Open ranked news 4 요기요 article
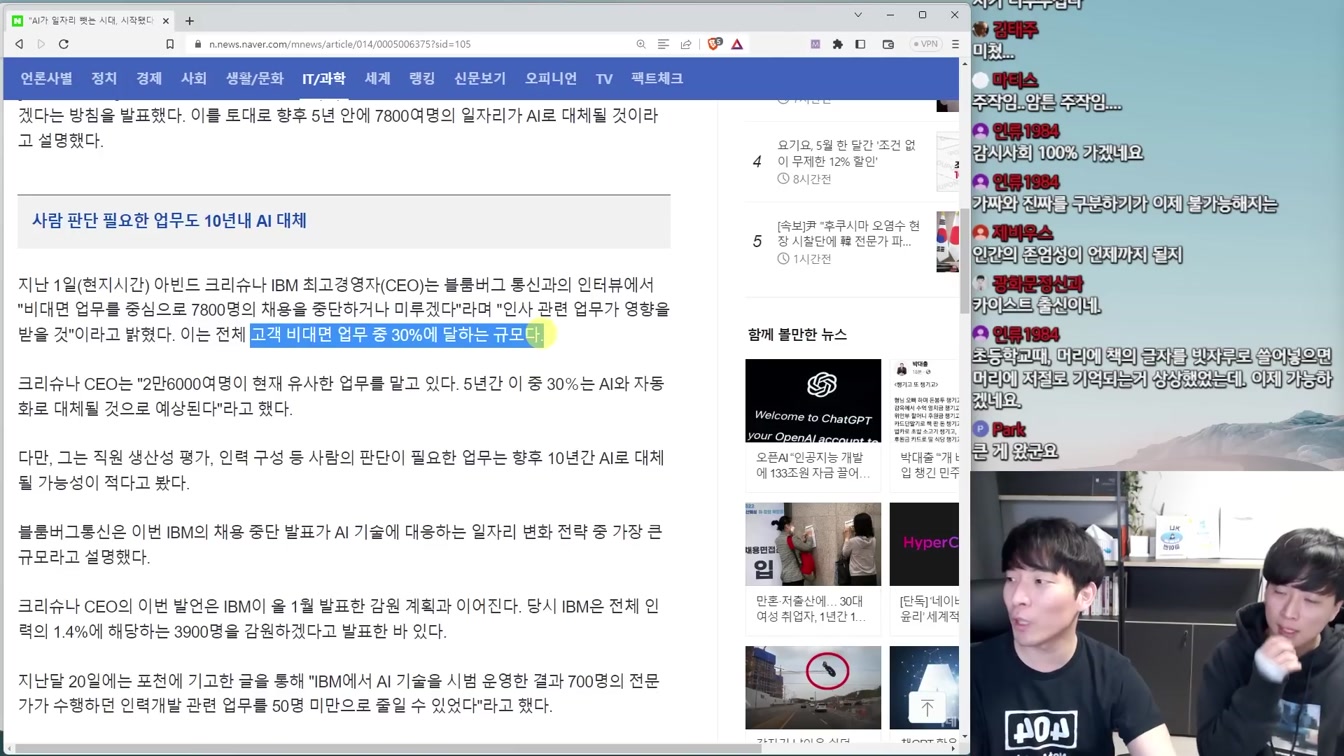1344x756 pixels. (847, 153)
